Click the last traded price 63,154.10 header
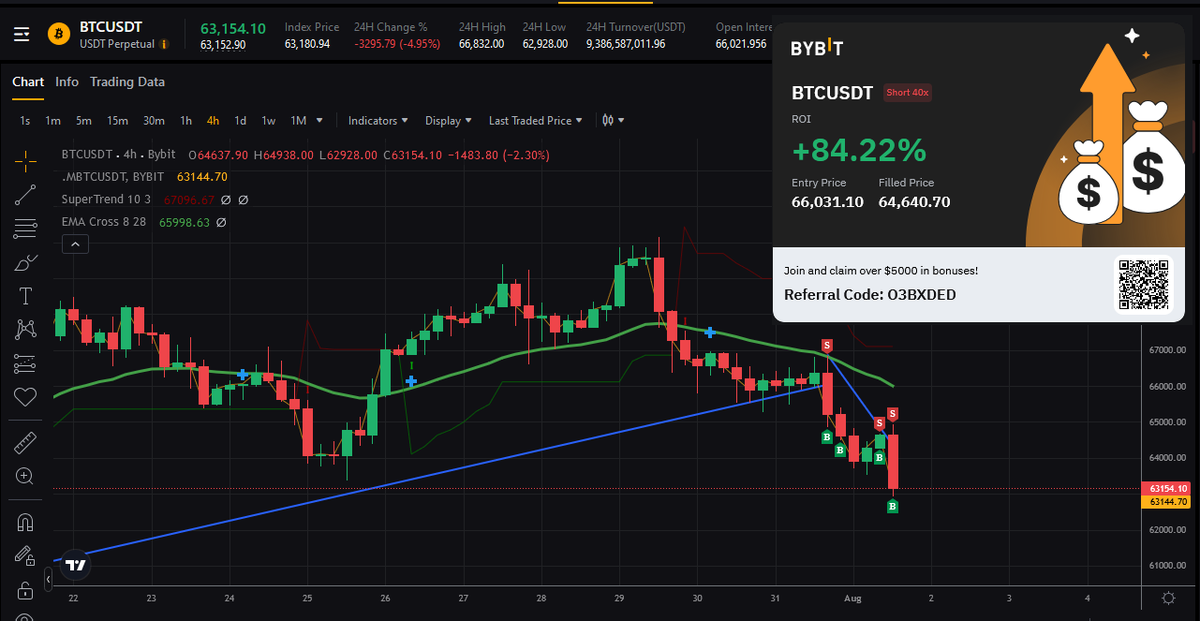The height and width of the screenshot is (621, 1200). 233,28
